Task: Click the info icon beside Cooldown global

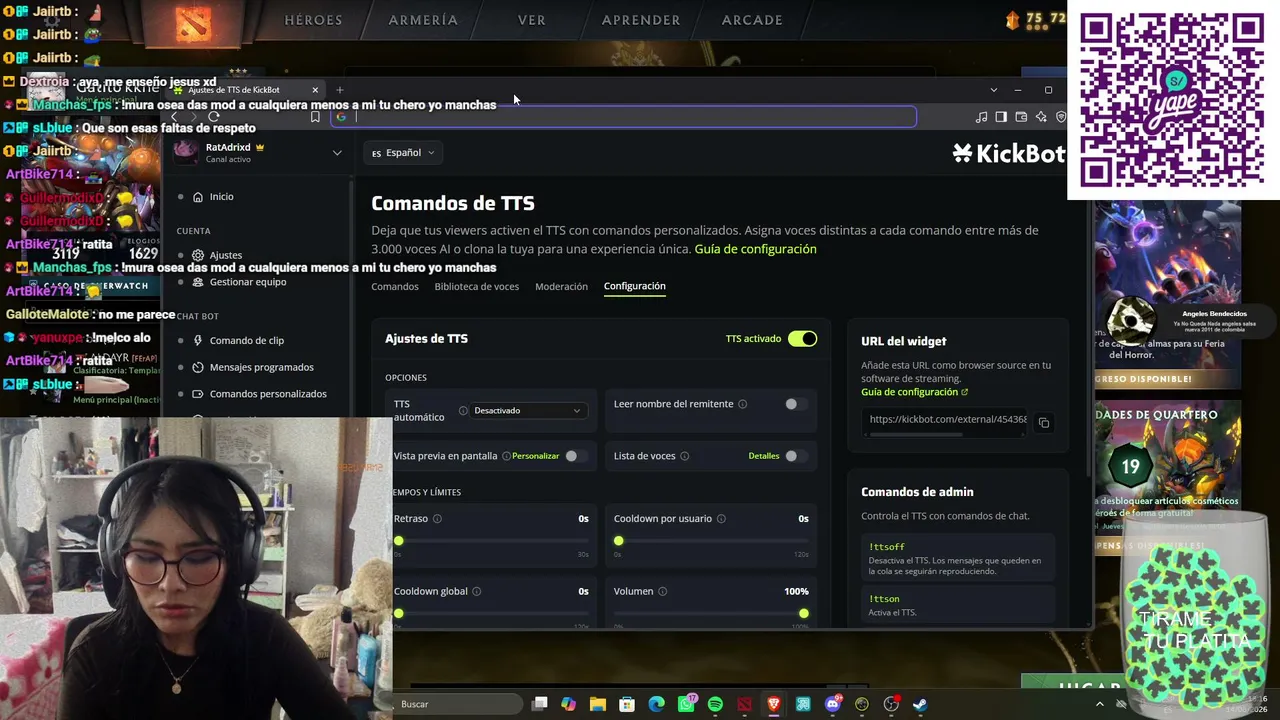Action: tap(476, 591)
